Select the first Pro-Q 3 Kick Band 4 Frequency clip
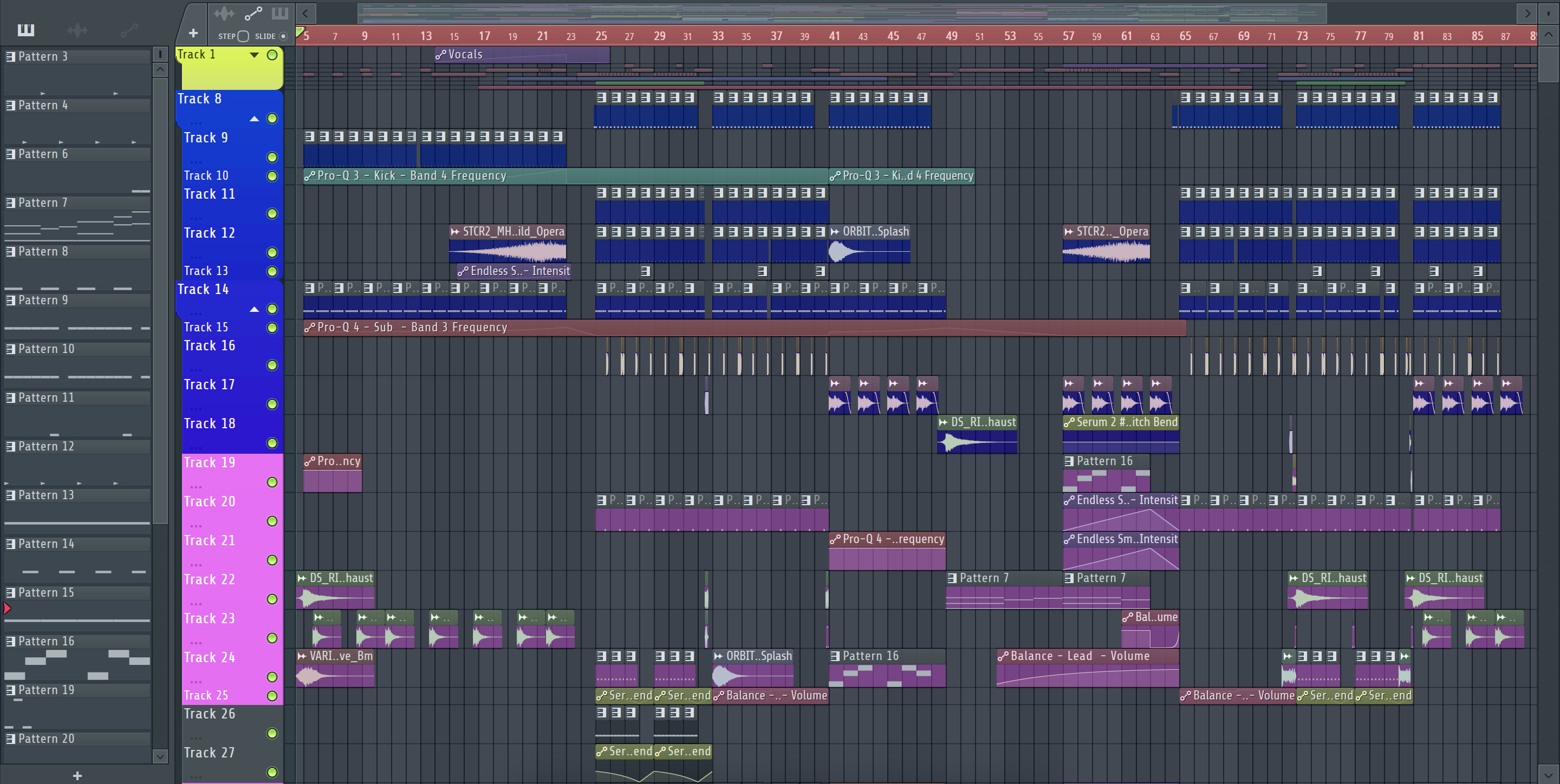1560x784 pixels. [565, 175]
